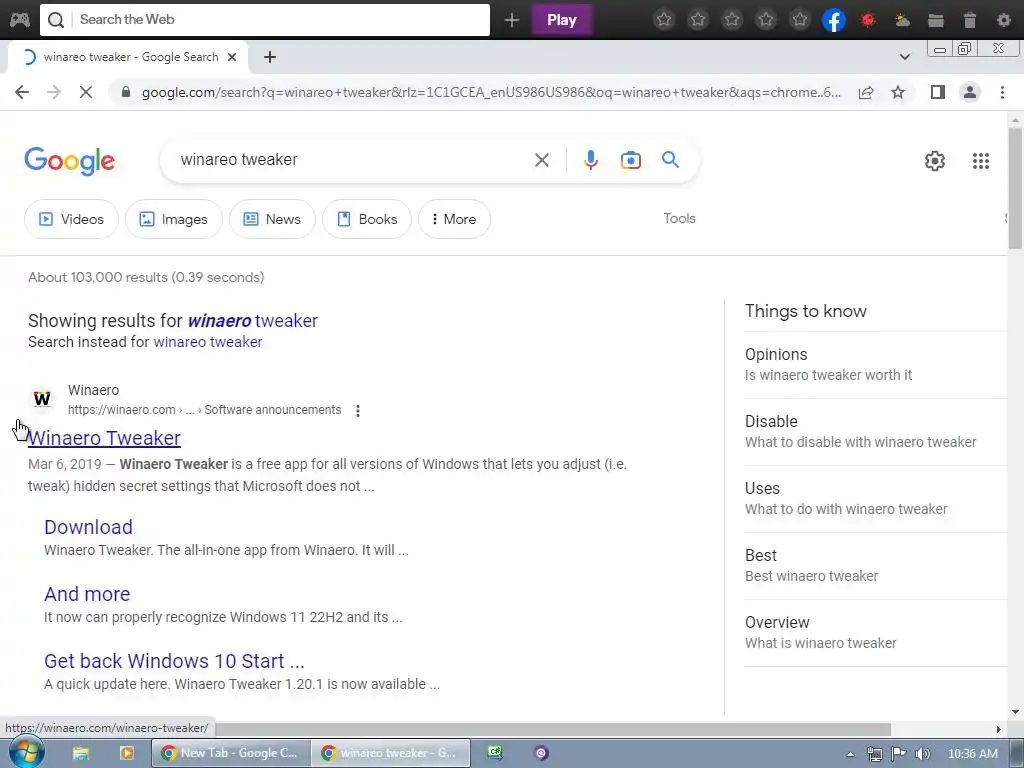Open the Facebook shortcut icon
Screen dimensions: 1024x768
pyautogui.click(x=834, y=20)
